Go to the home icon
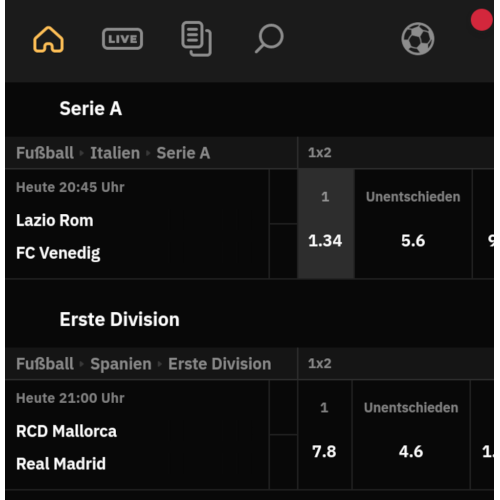The image size is (500, 500). [48, 39]
